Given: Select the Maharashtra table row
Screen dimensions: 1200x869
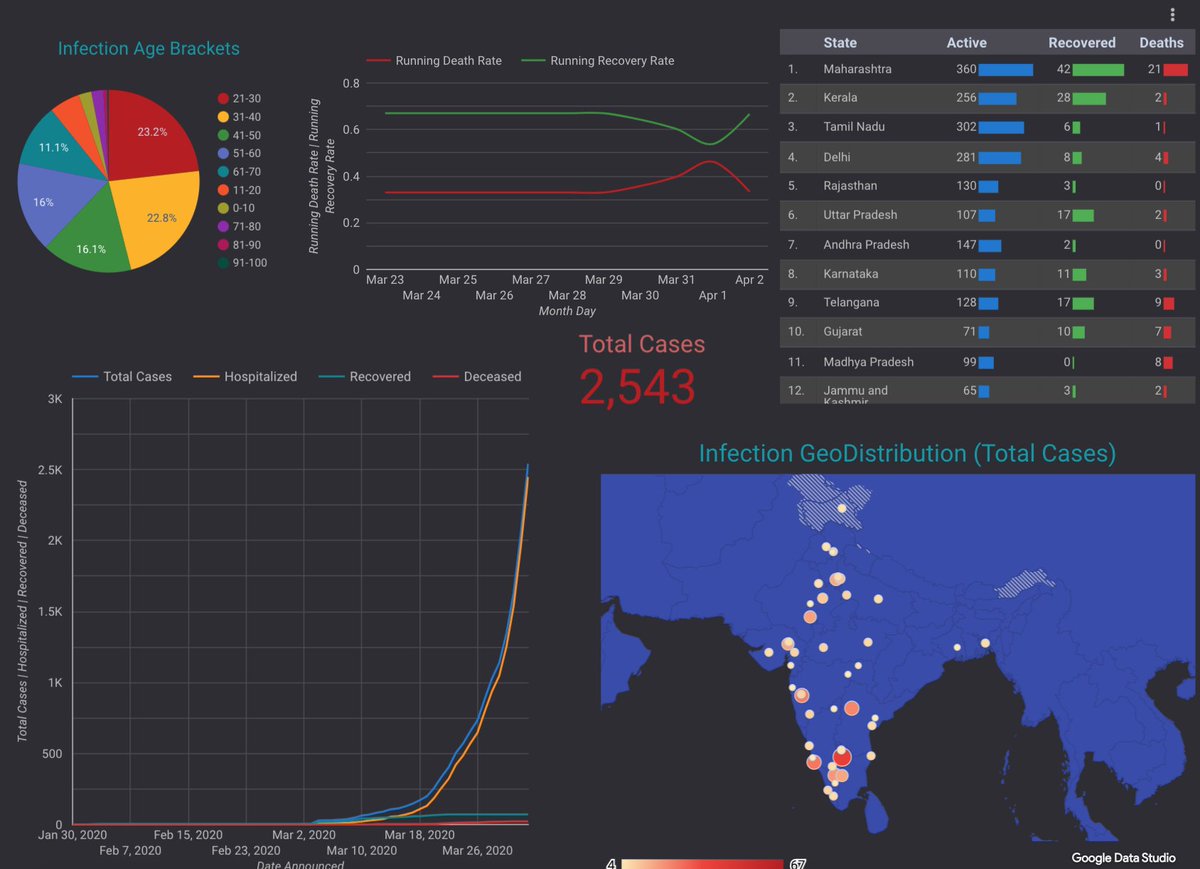Looking at the screenshot, I should [x=987, y=69].
